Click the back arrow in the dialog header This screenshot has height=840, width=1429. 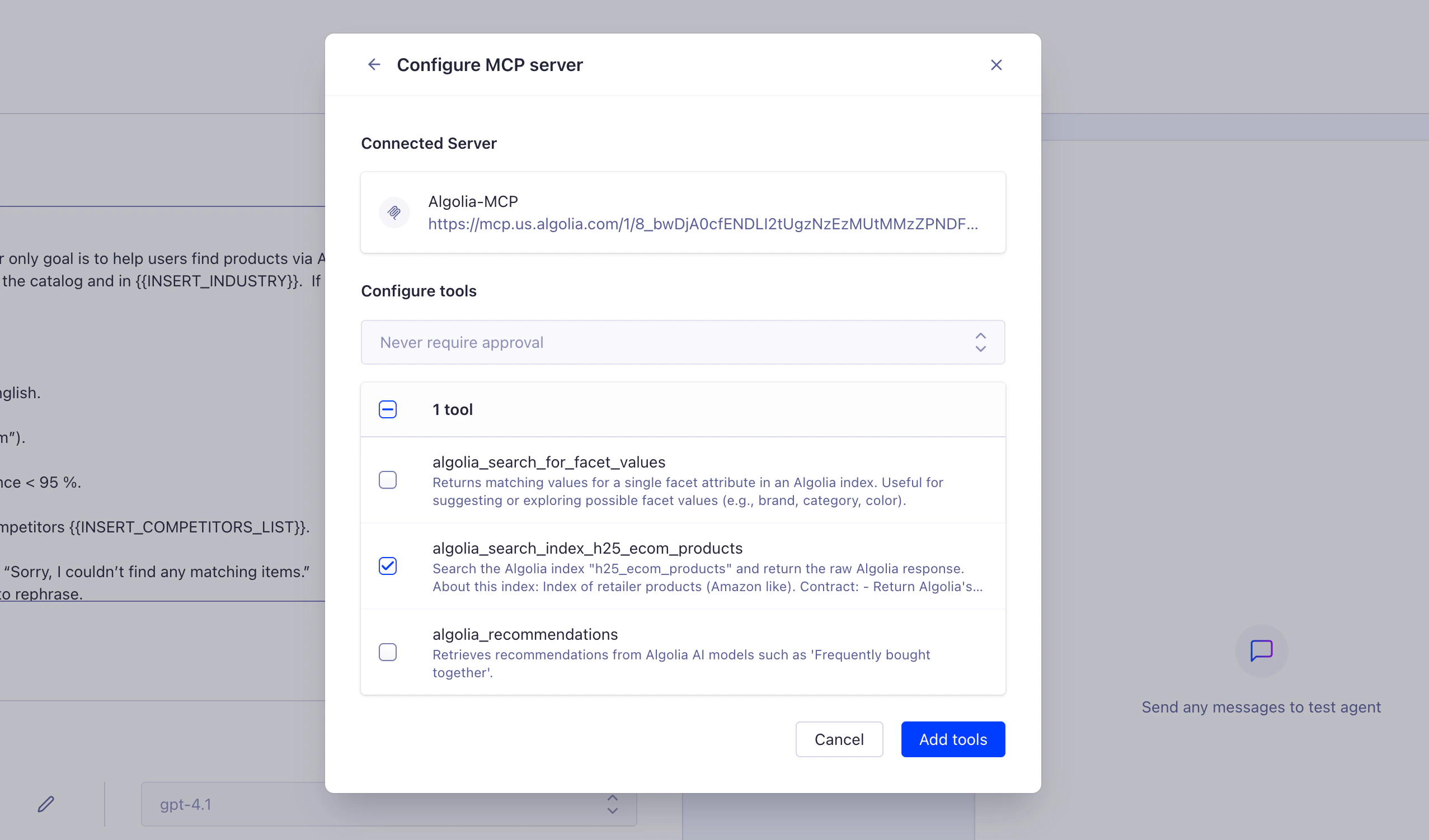[374, 64]
